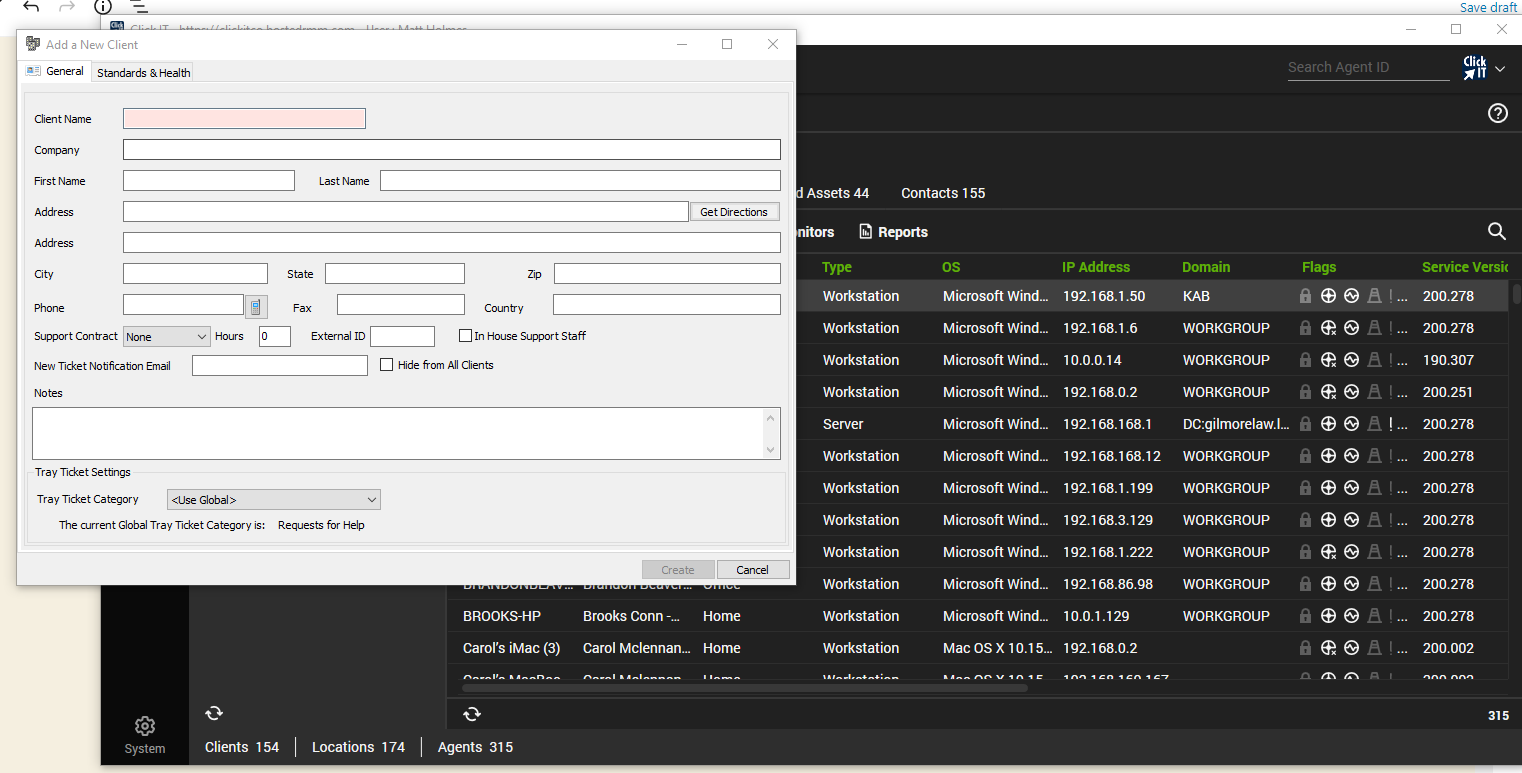
Task: Click the refresh icon below the agents table
Action: coord(472,714)
